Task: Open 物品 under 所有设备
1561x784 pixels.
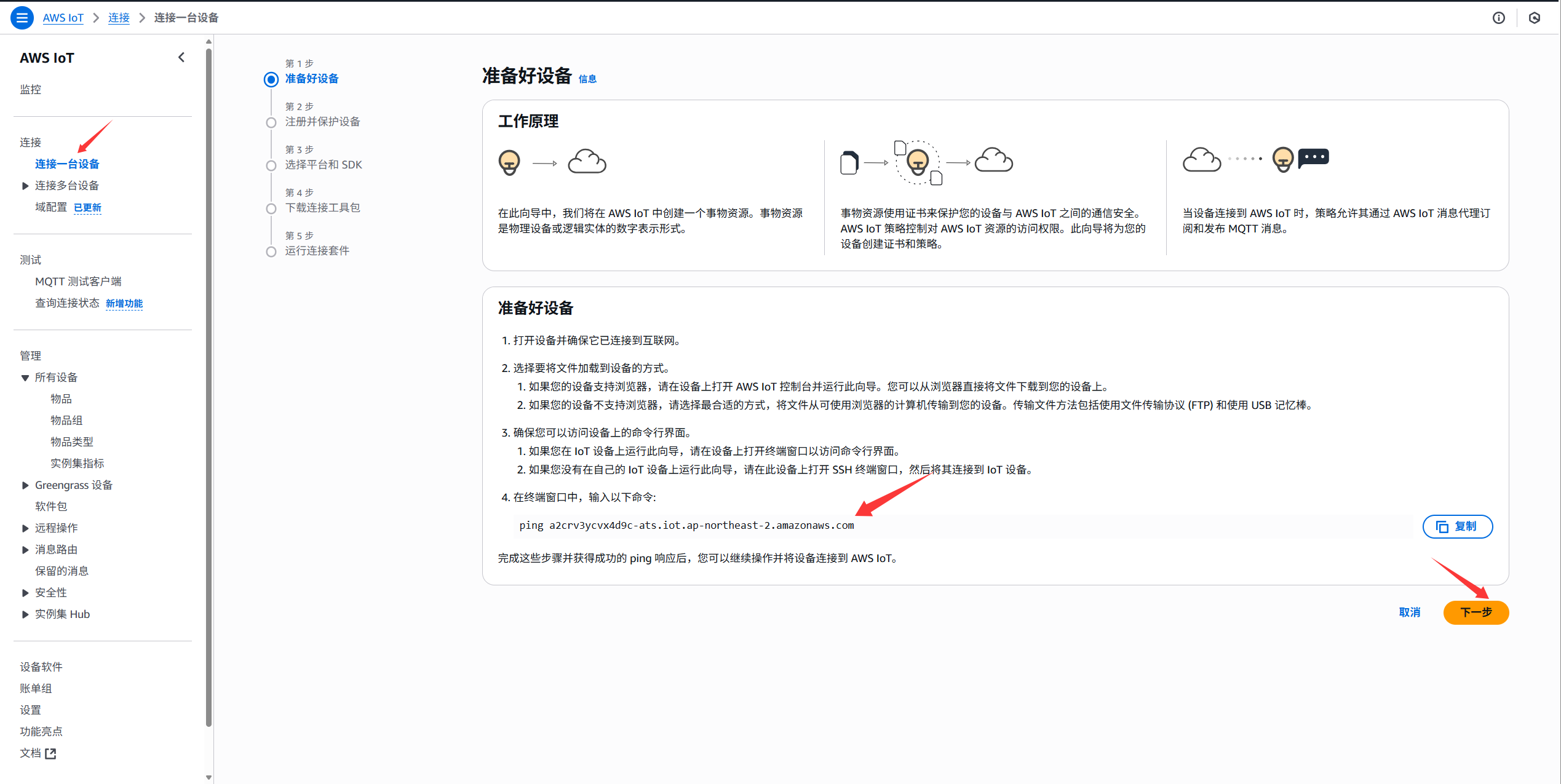Action: (x=61, y=399)
